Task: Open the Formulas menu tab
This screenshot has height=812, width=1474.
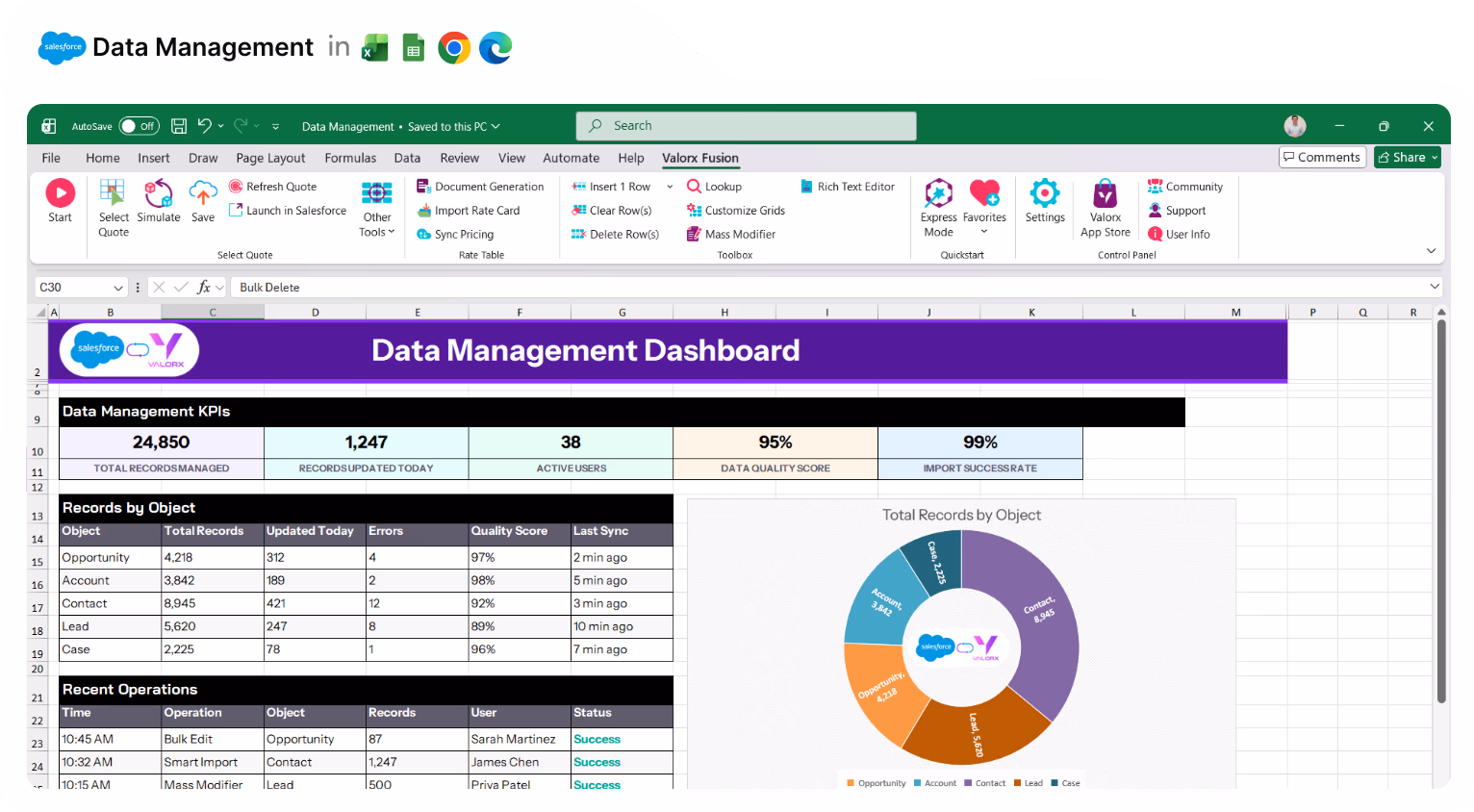Action: point(350,158)
